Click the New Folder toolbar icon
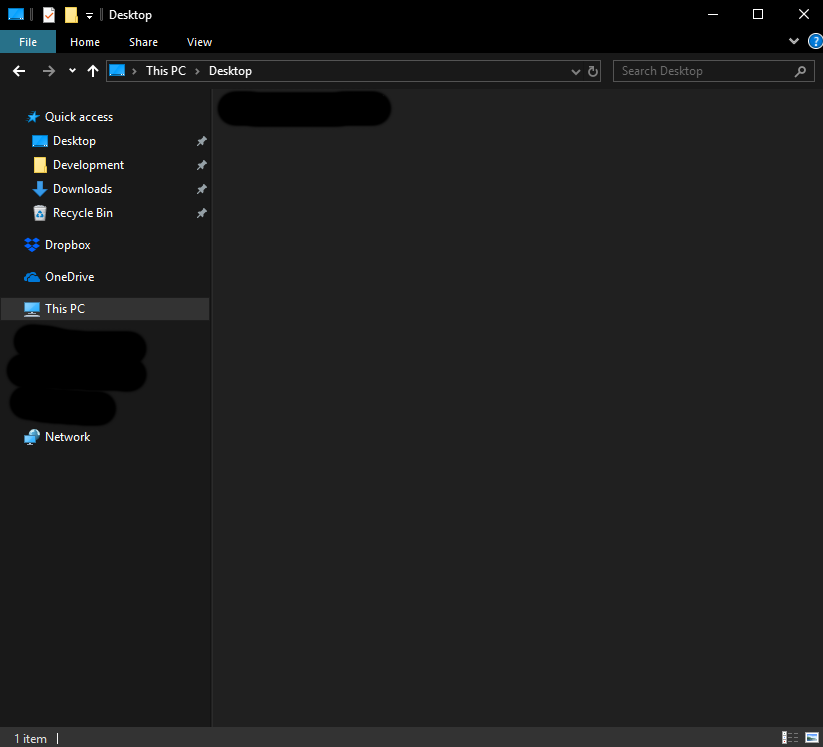823x747 pixels. [x=71, y=15]
